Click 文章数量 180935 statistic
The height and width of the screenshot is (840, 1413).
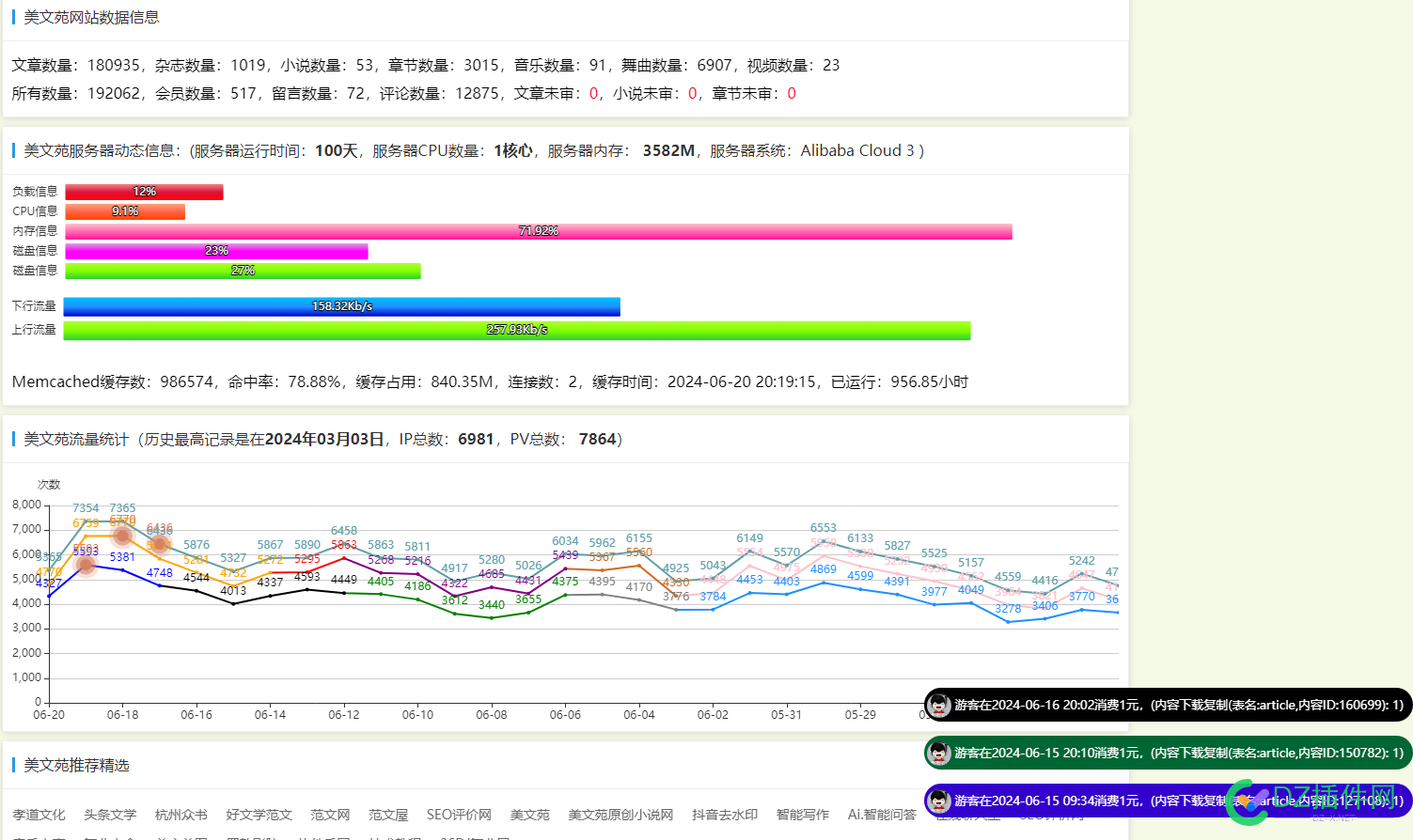tap(76, 66)
